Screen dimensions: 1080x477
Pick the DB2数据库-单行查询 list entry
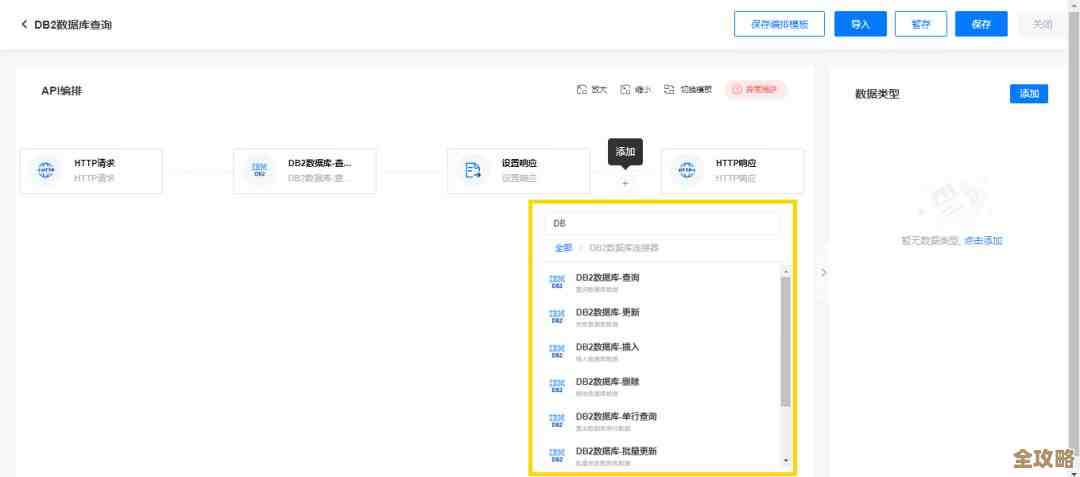point(661,421)
